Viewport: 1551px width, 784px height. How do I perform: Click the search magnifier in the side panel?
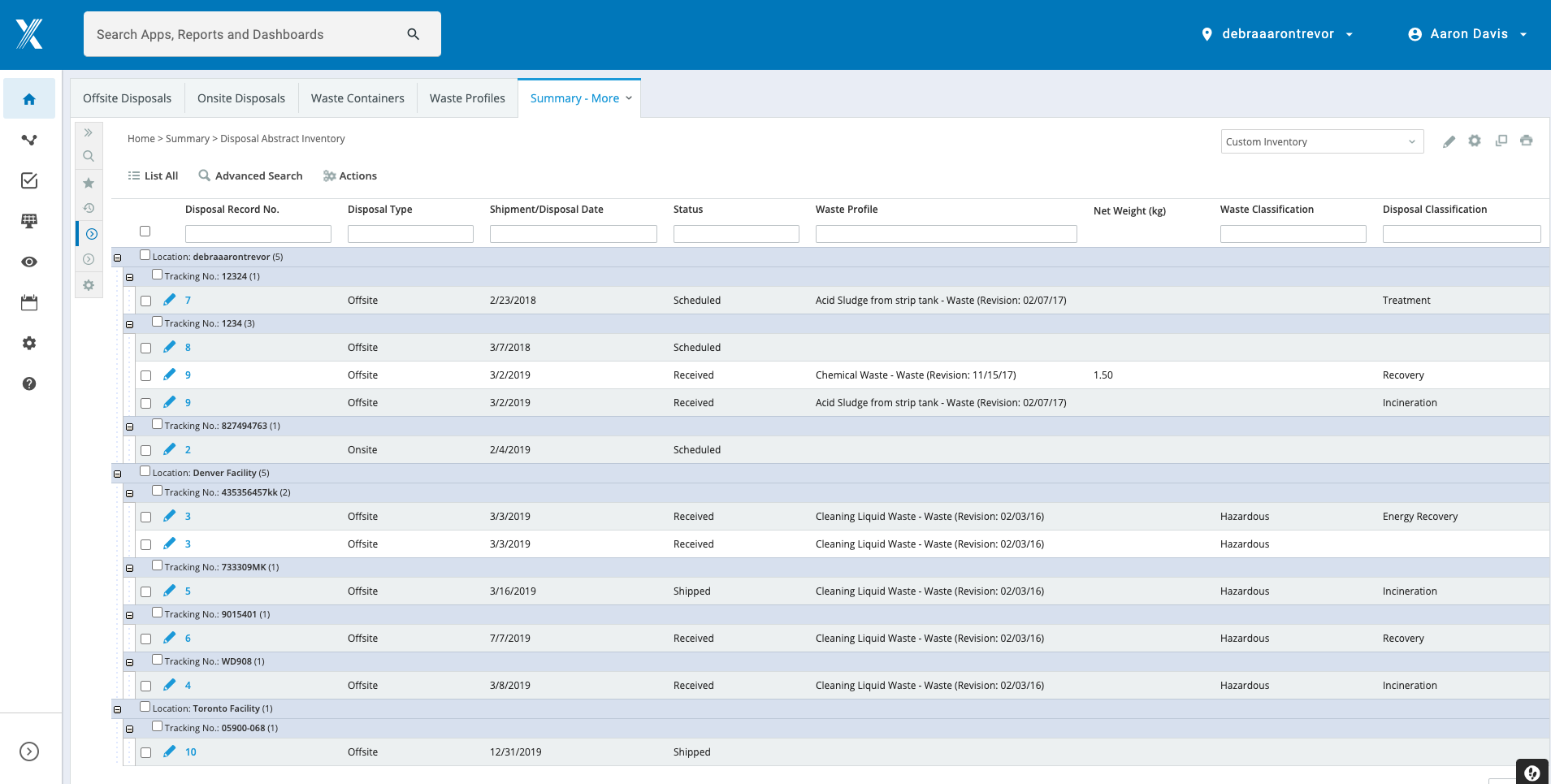click(x=89, y=156)
